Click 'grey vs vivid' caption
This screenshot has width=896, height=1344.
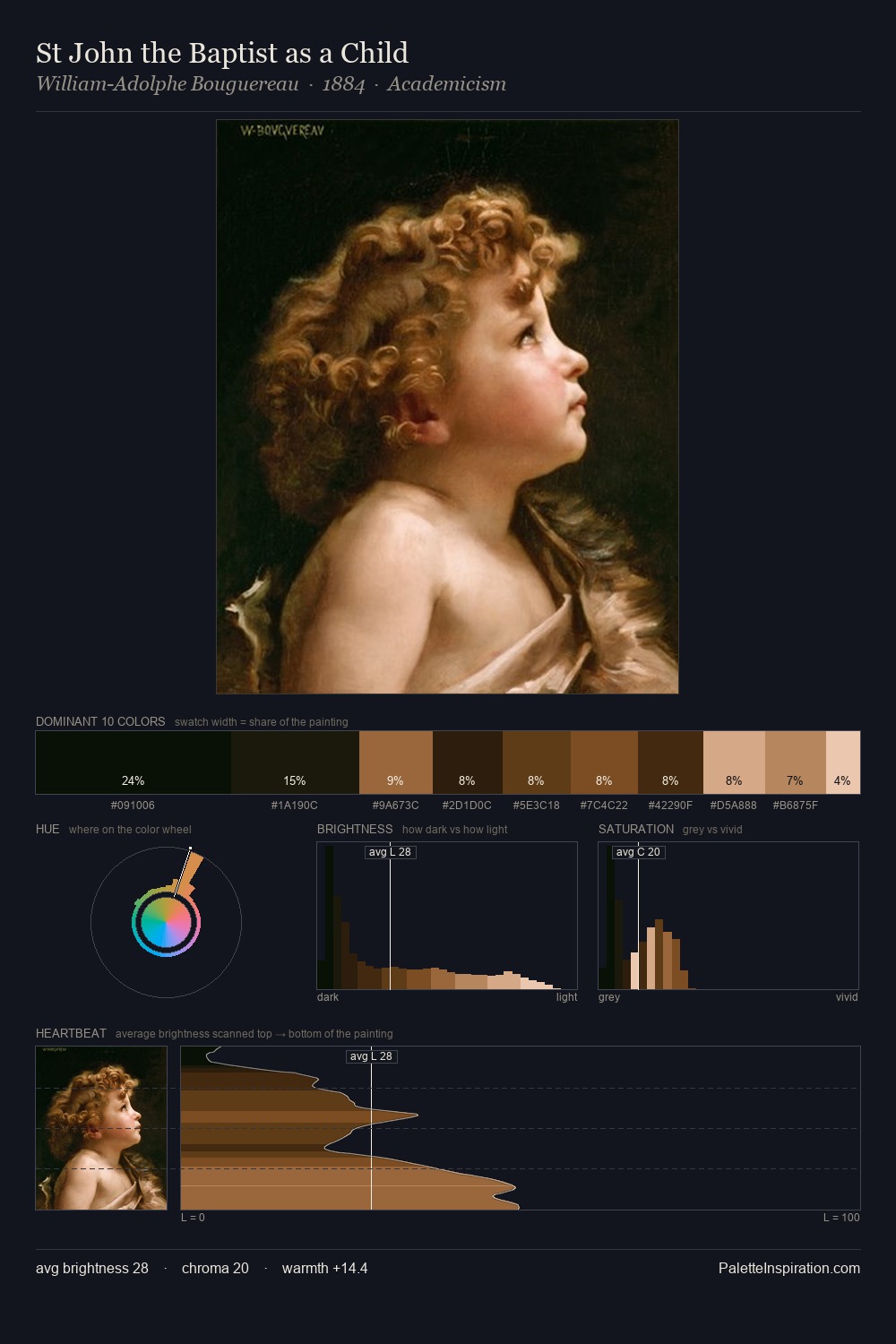tap(712, 830)
